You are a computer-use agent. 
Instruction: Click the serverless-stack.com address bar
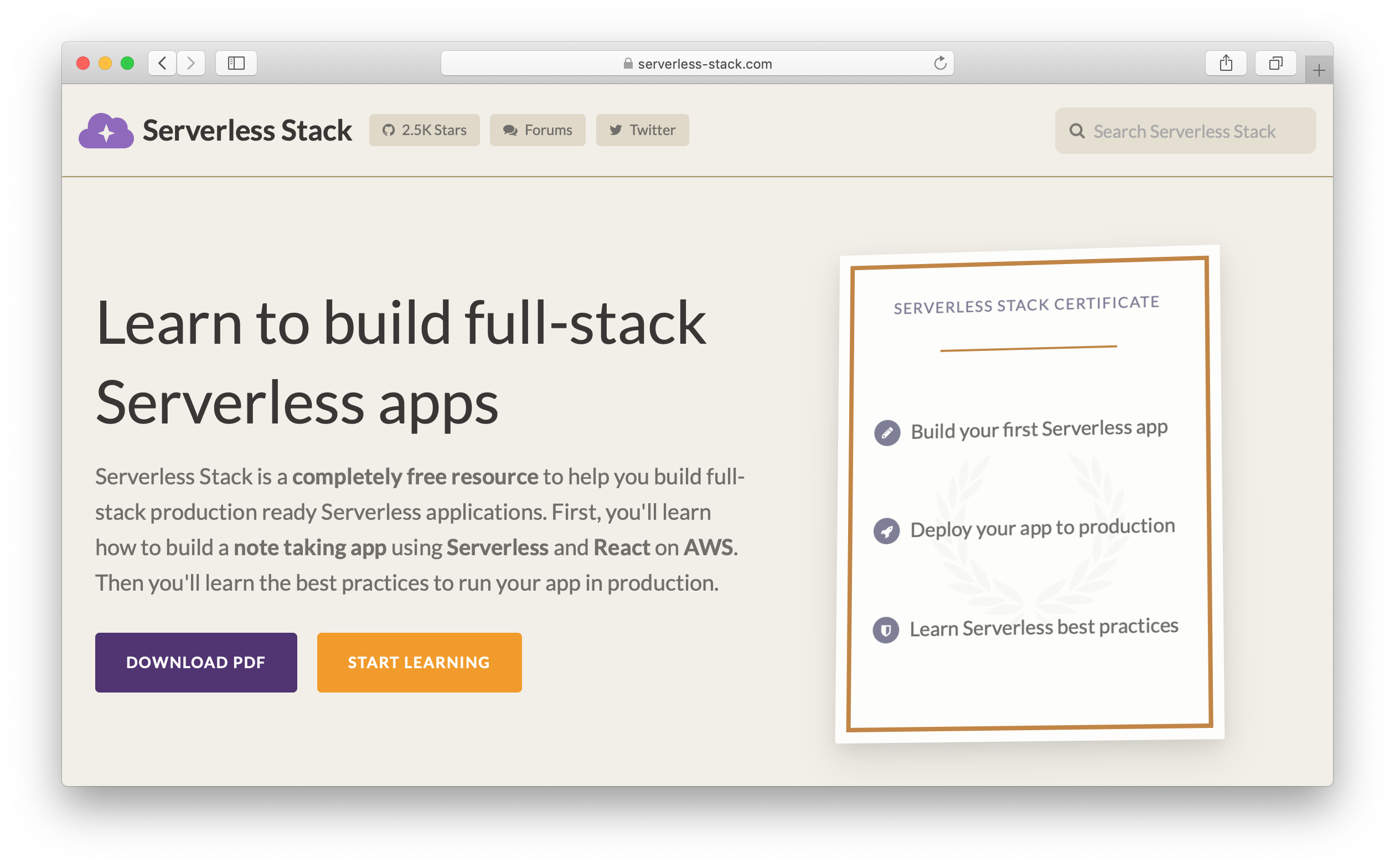tap(697, 63)
